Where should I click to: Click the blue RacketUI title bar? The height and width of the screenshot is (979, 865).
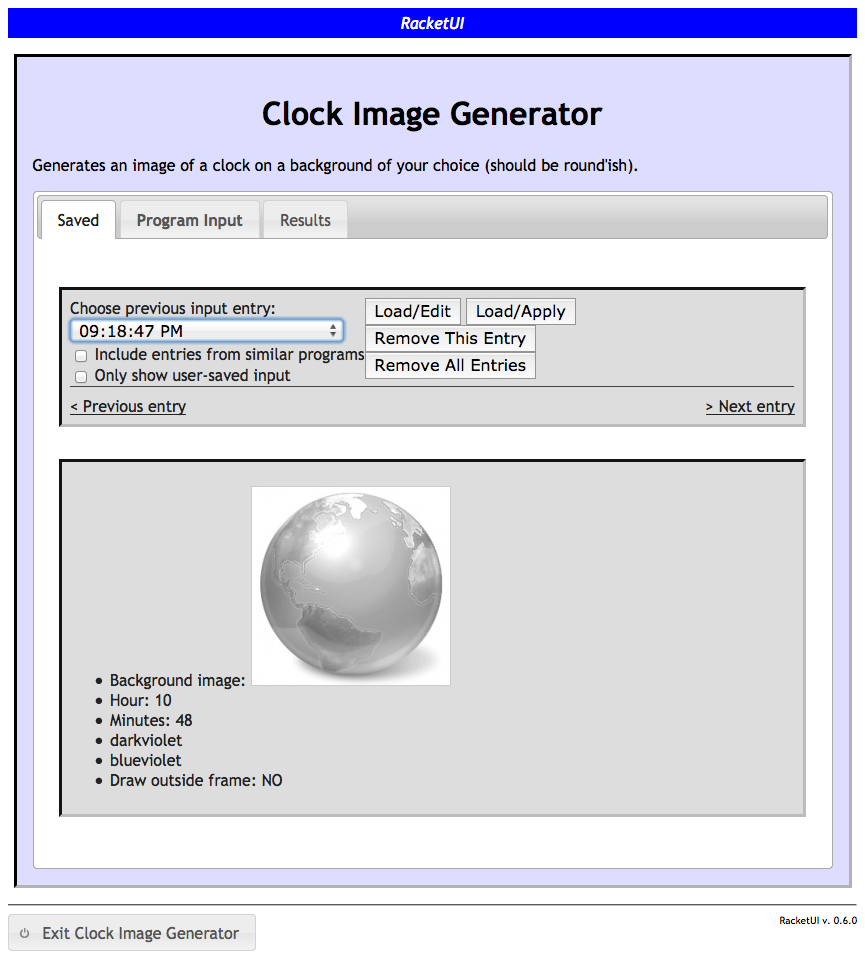pos(432,23)
